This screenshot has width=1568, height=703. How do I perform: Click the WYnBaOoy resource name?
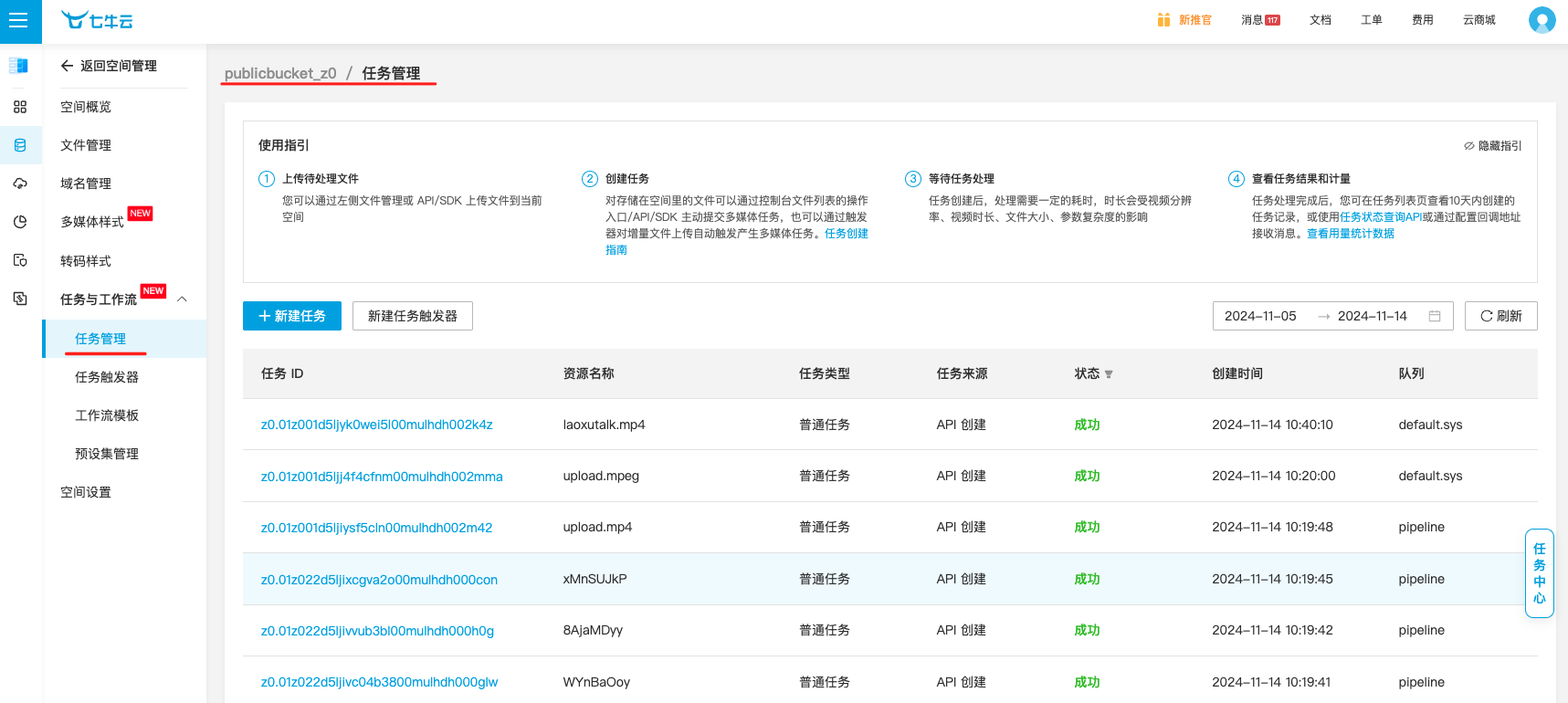596,682
